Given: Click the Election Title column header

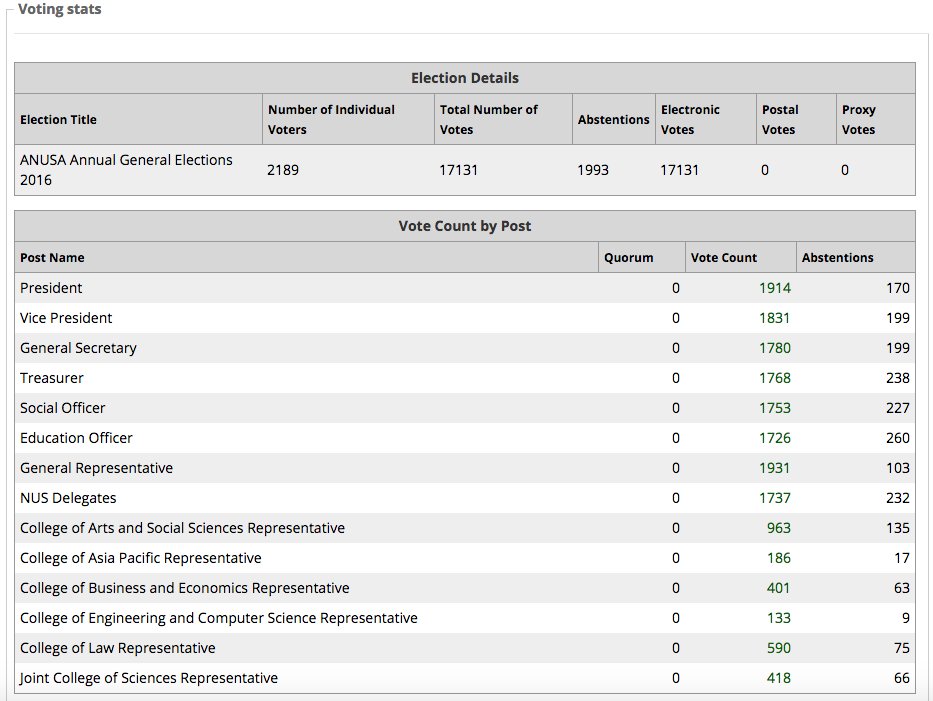Looking at the screenshot, I should pos(58,120).
